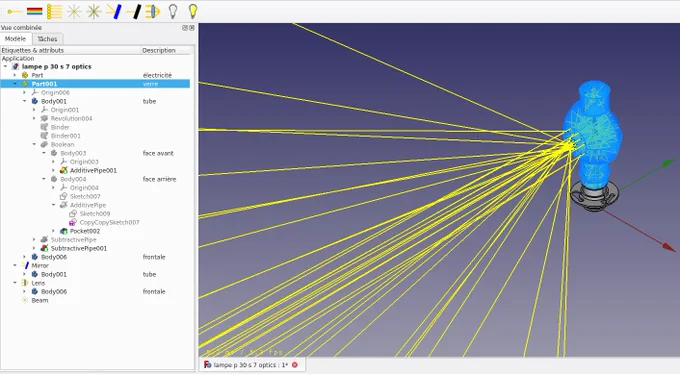Click the Description column header
Screen dimensions: 680x374
tap(166, 50)
